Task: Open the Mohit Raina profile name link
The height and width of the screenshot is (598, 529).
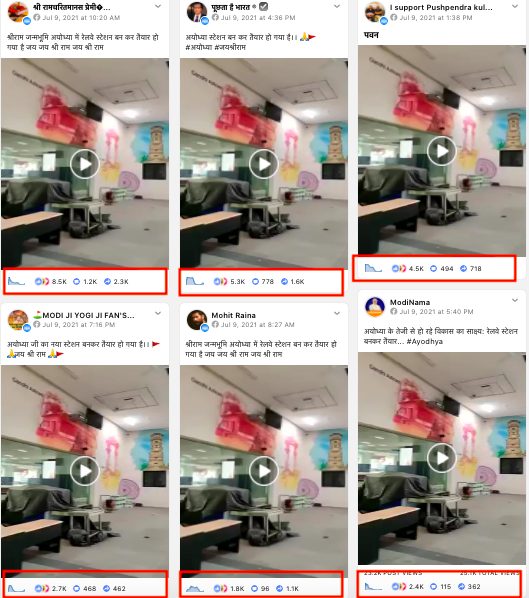Action: click(233, 315)
